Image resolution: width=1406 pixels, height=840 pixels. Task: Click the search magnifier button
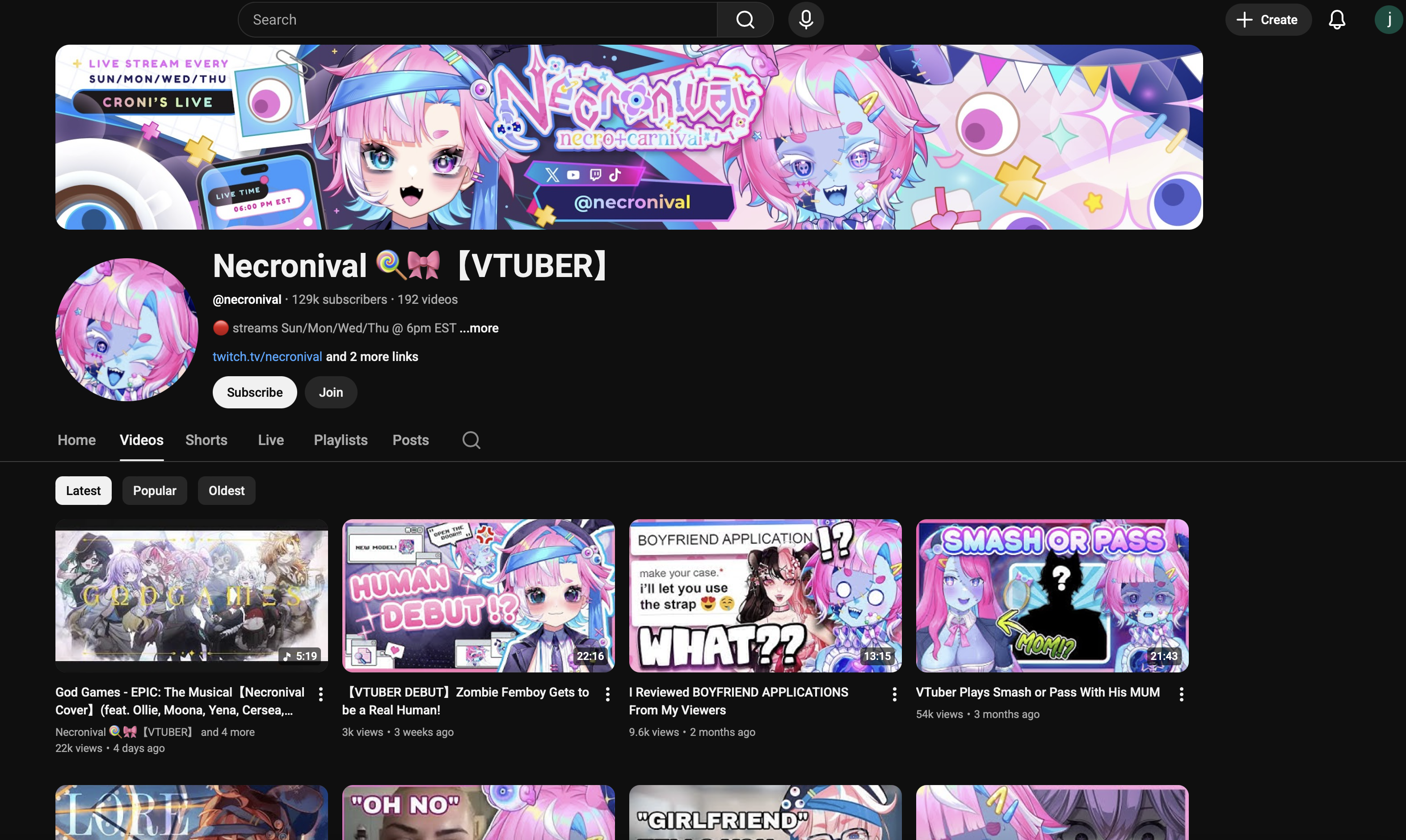pos(745,20)
